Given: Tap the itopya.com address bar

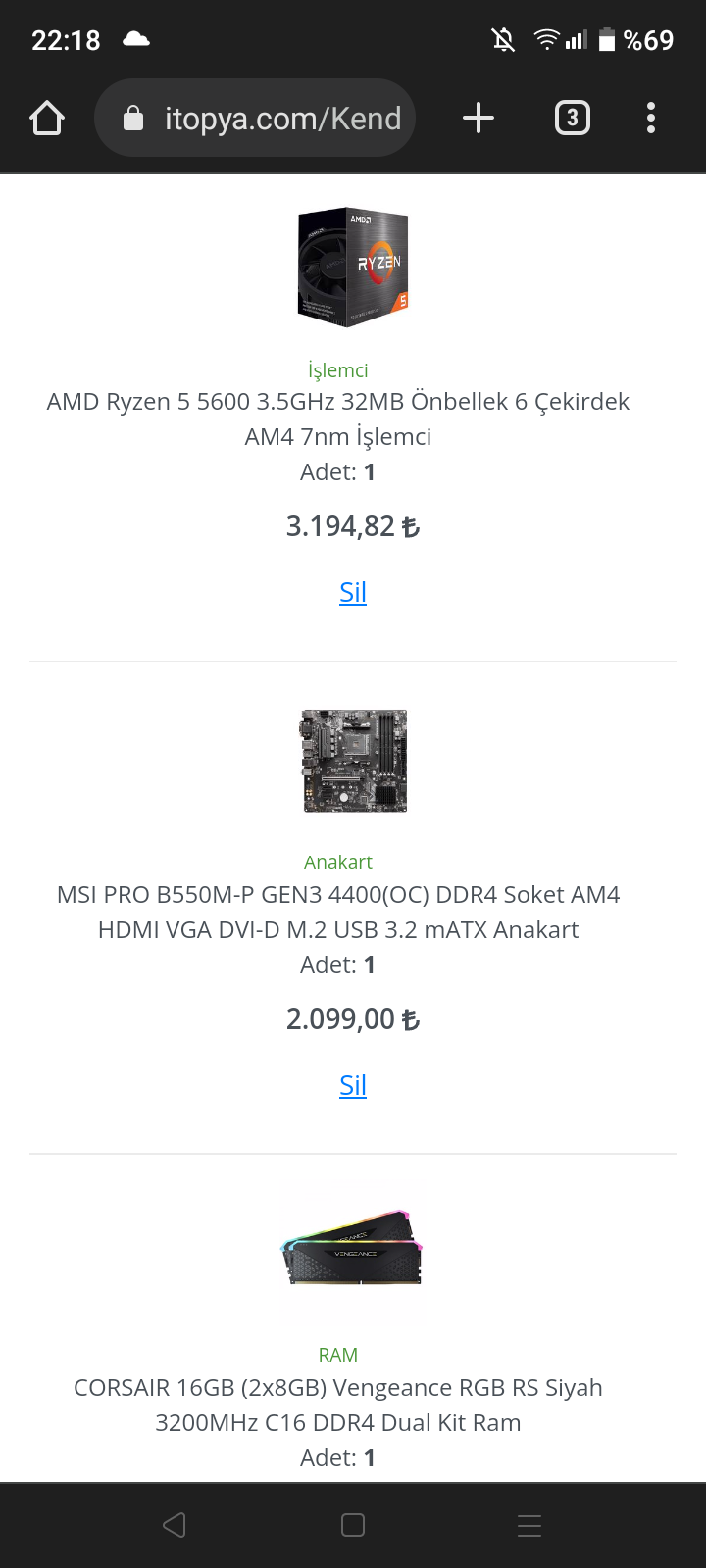Looking at the screenshot, I should click(282, 119).
